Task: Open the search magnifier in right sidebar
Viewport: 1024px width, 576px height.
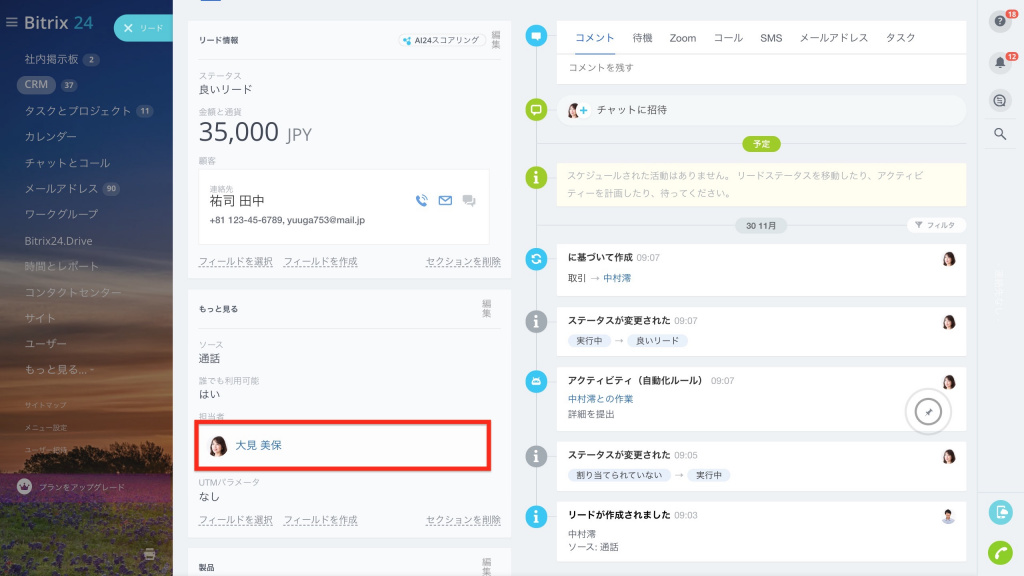Action: 1000,134
